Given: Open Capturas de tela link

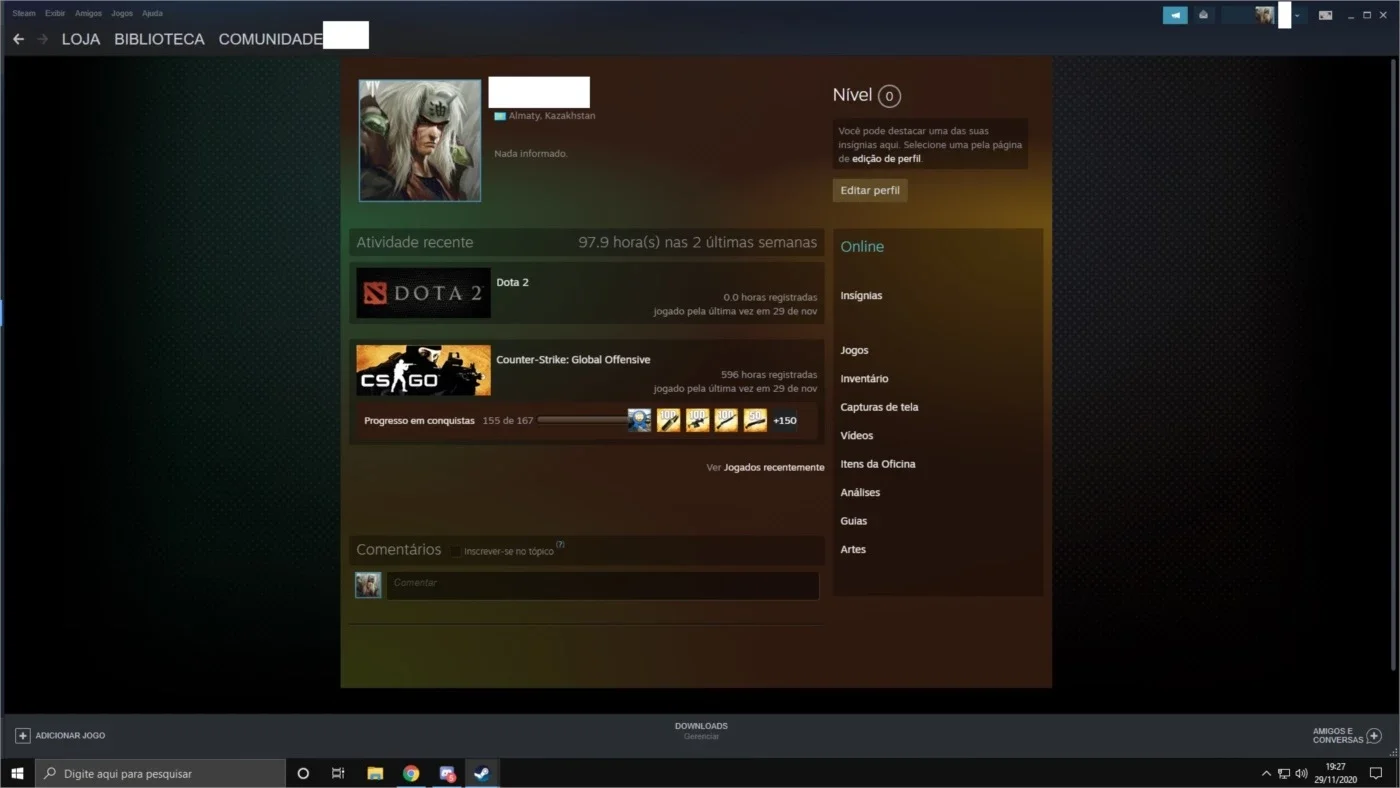Looking at the screenshot, I should [879, 407].
